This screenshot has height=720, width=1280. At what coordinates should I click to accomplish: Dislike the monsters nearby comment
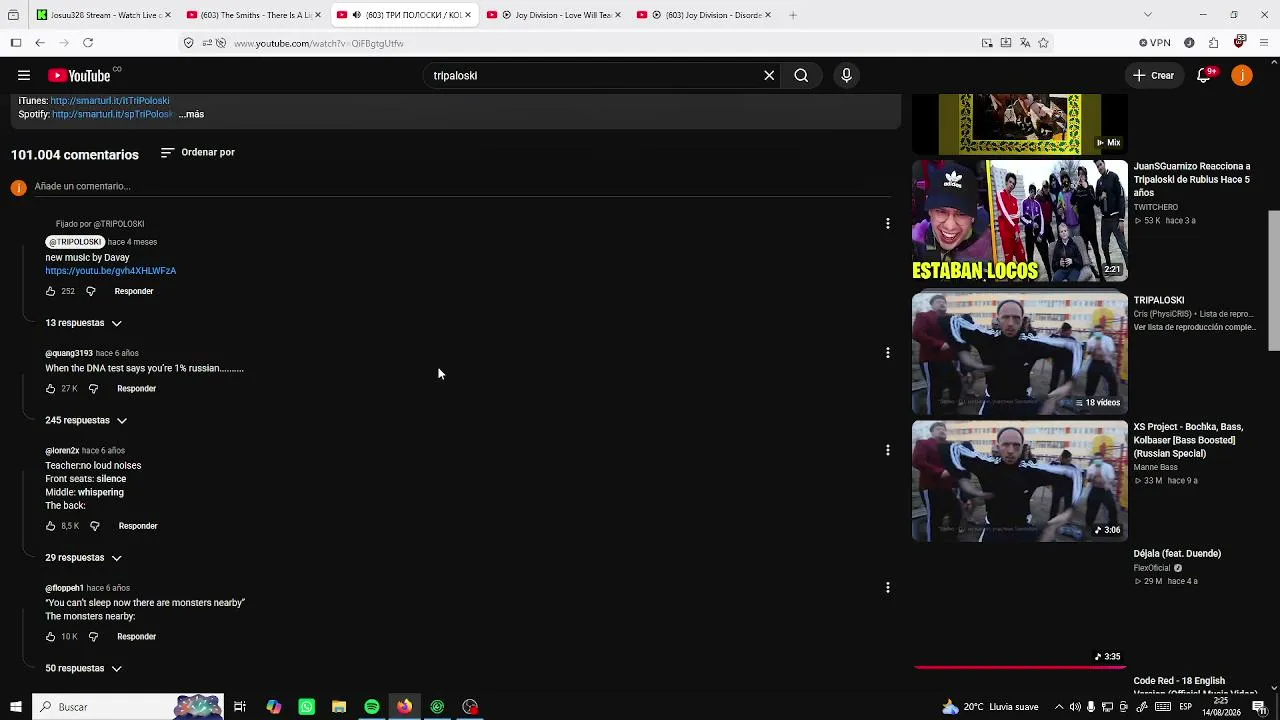[93, 636]
